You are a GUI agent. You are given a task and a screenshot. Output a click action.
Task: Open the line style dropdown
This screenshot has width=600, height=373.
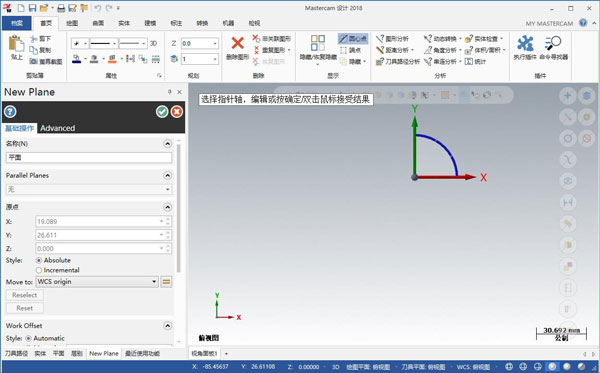[114, 43]
